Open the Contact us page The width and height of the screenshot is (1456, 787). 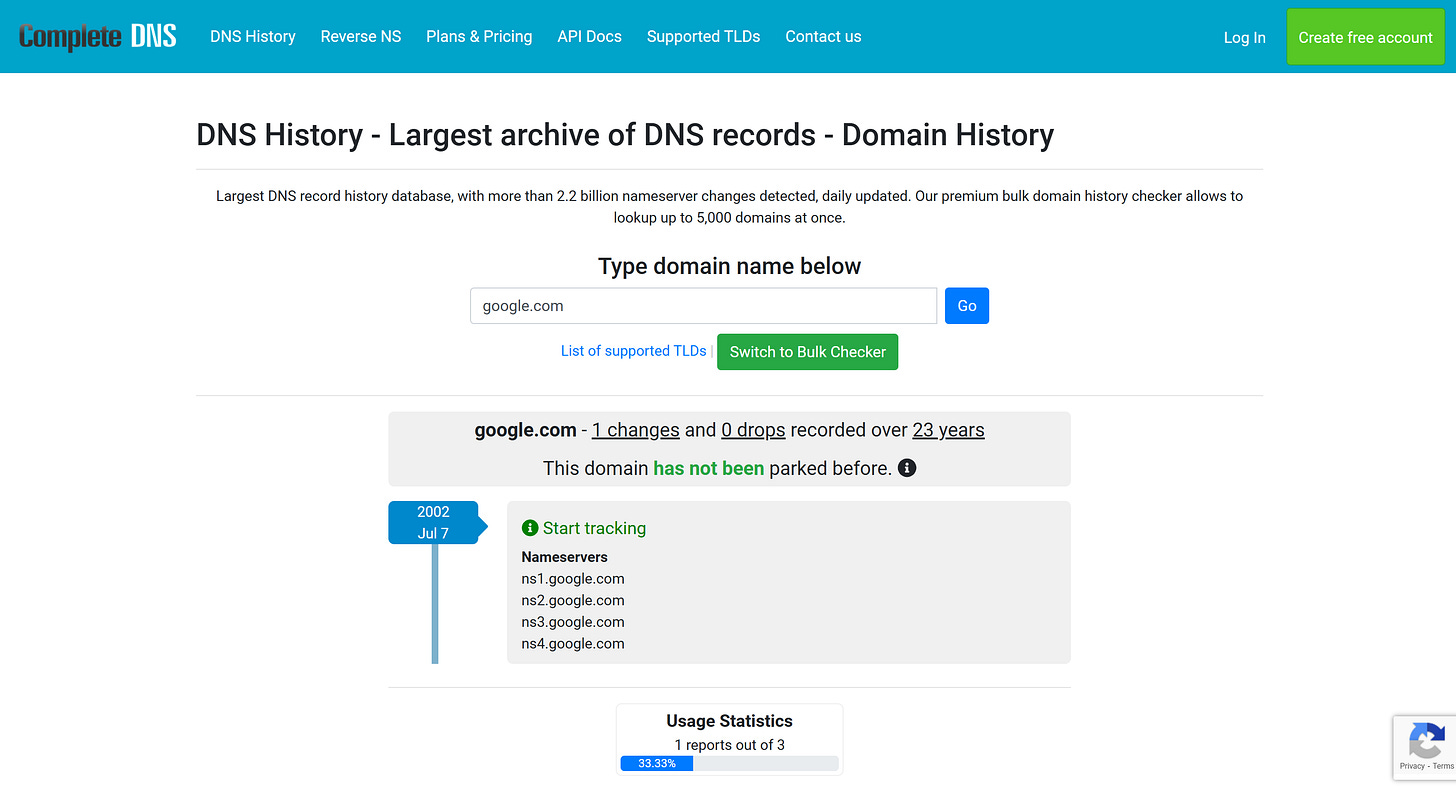823,36
